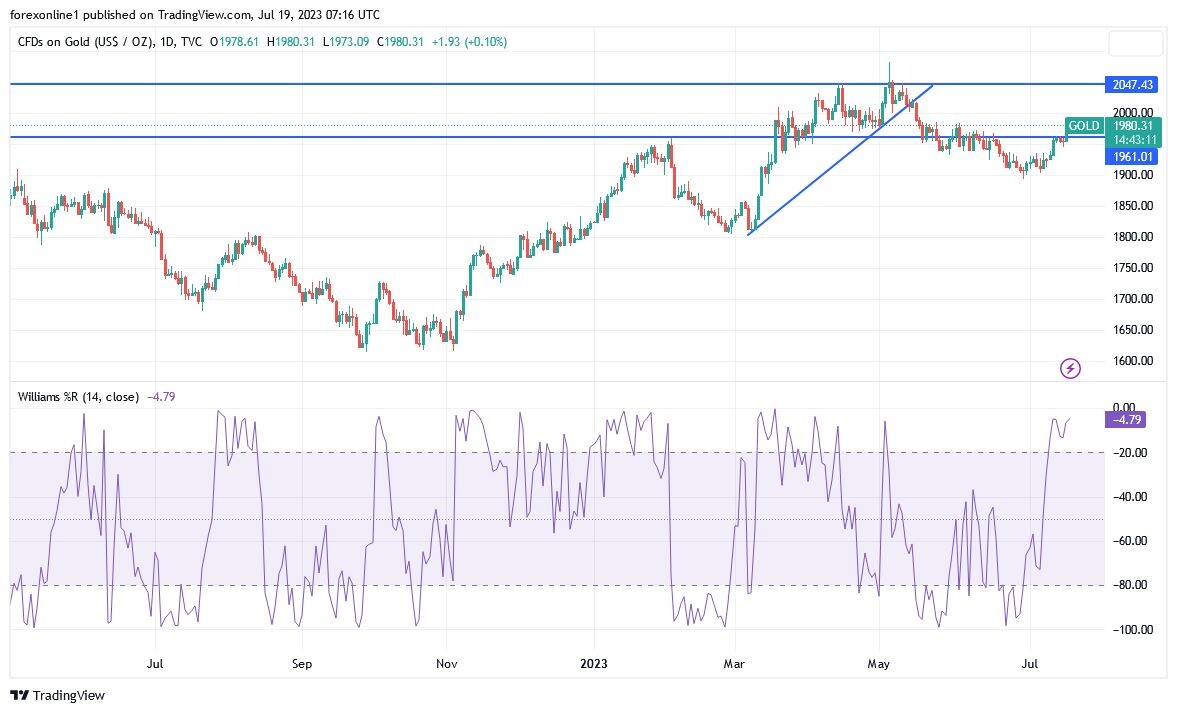The height and width of the screenshot is (713, 1177).
Task: Click the GOLD symbol tag
Action: pyautogui.click(x=1084, y=126)
